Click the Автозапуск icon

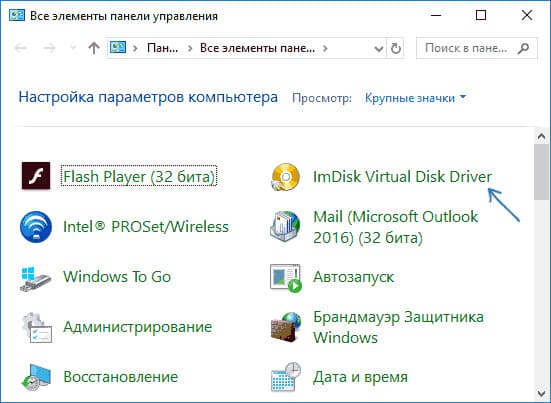[x=286, y=278]
